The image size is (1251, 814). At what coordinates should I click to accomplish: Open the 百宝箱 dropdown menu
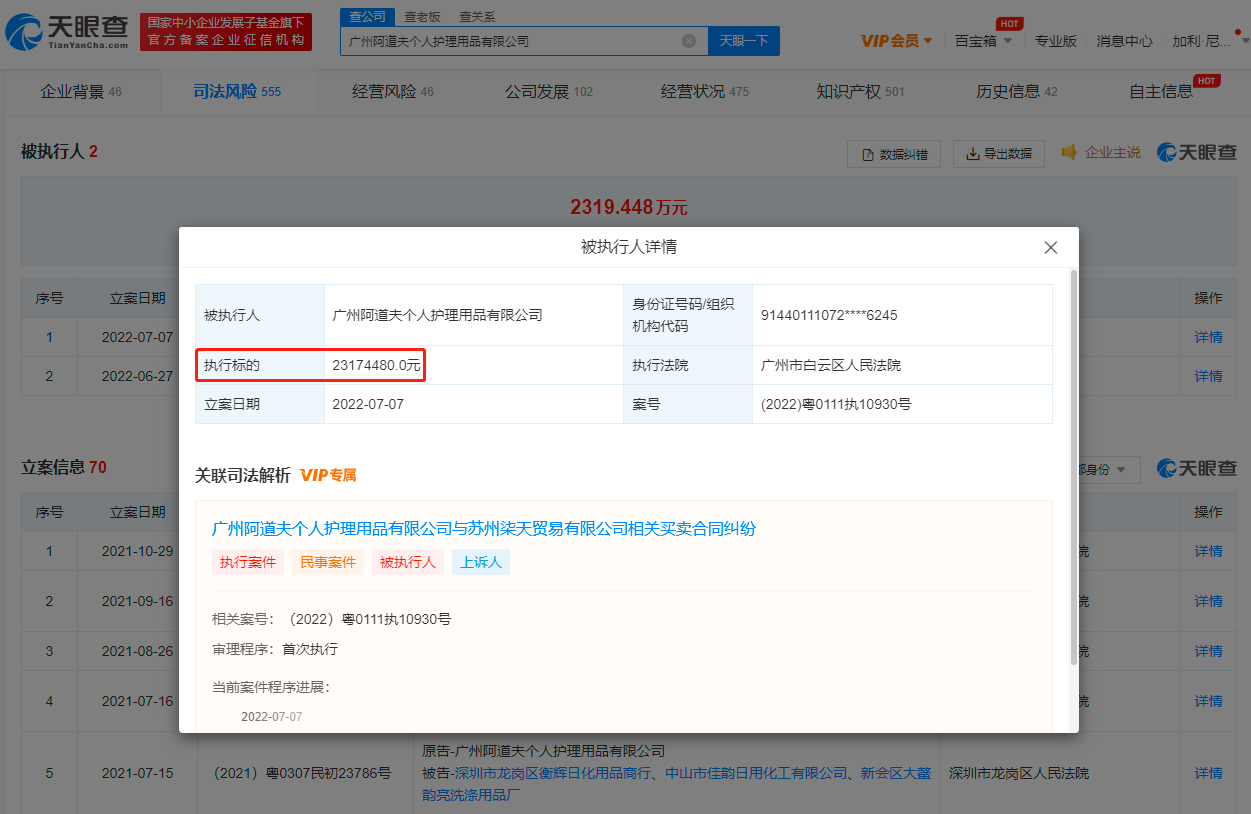tap(983, 41)
